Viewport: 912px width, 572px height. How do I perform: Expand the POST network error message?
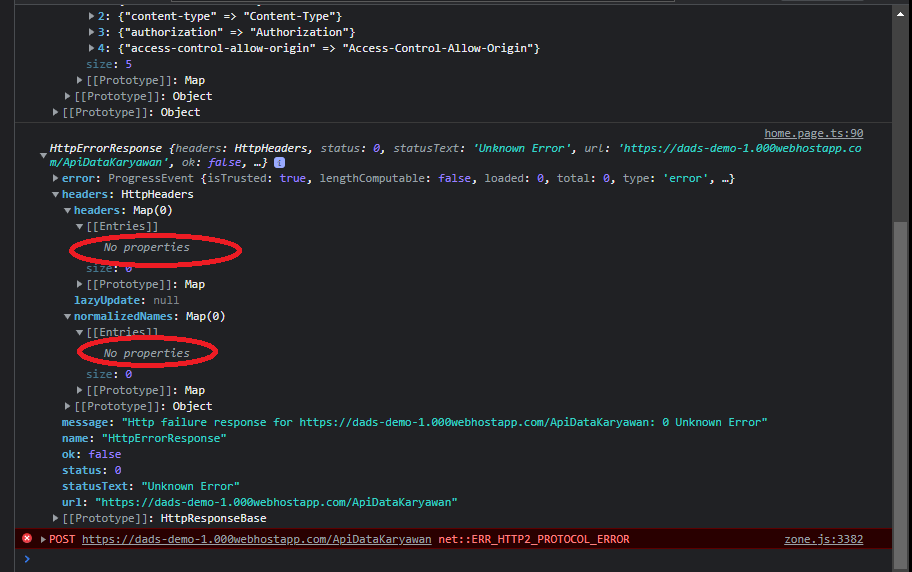click(43, 539)
